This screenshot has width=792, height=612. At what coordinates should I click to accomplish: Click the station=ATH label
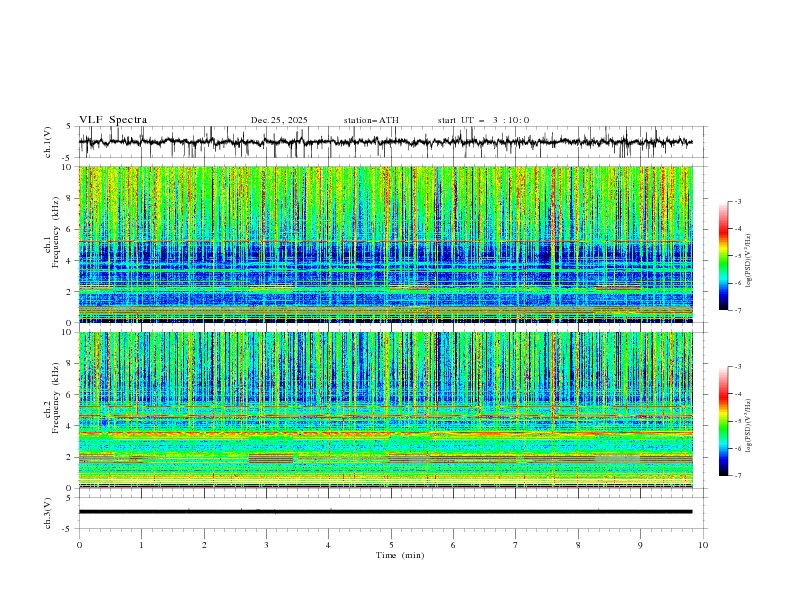[x=371, y=120]
